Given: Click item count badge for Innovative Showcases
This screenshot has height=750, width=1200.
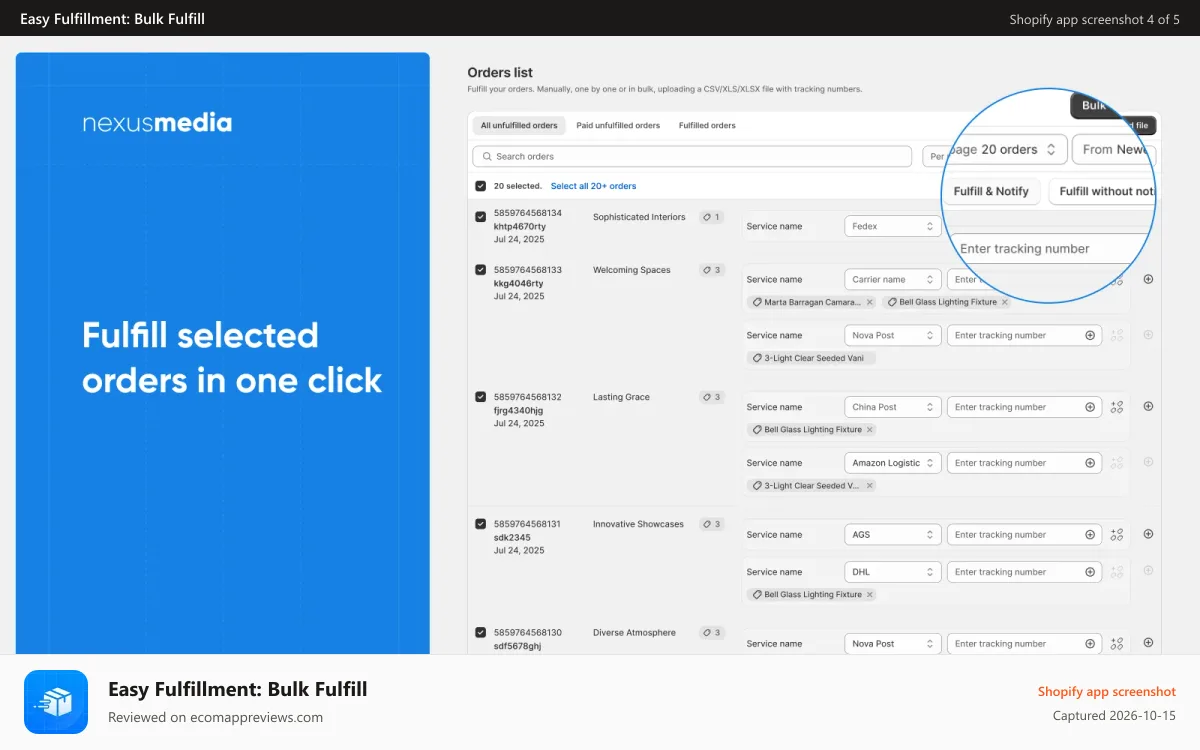Looking at the screenshot, I should [711, 524].
